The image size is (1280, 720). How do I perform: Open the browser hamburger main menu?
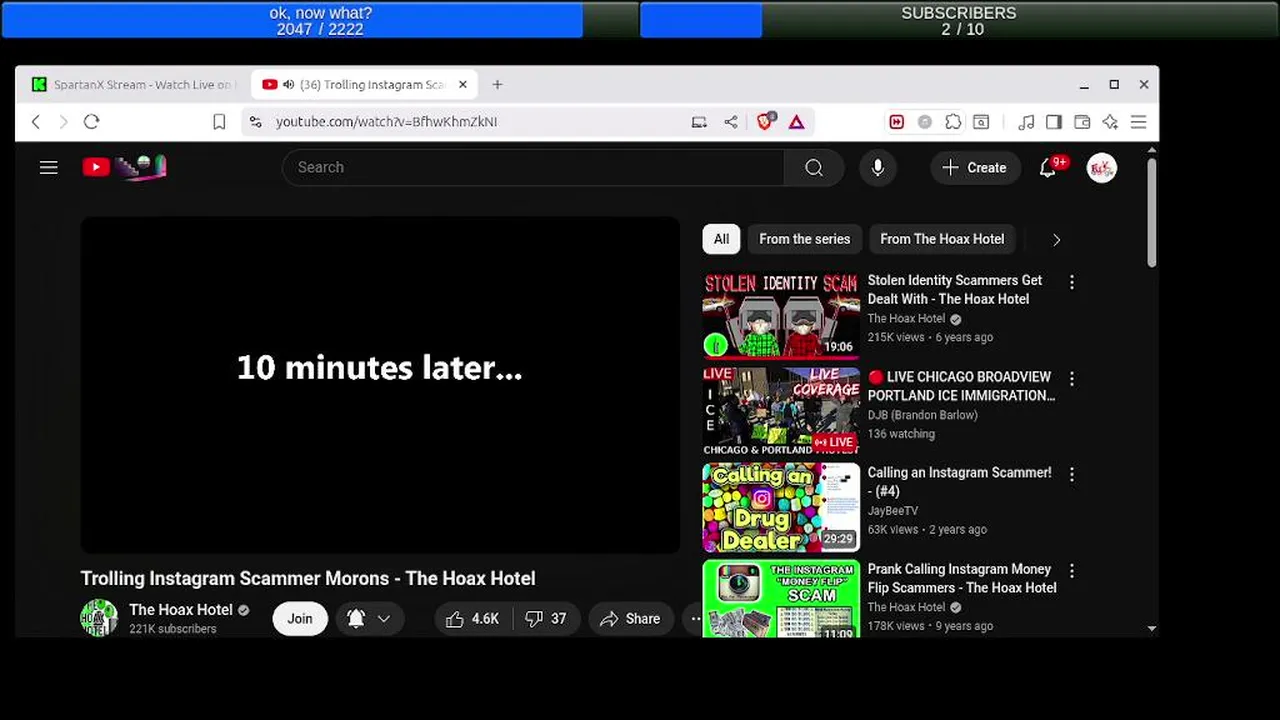pyautogui.click(x=1138, y=122)
